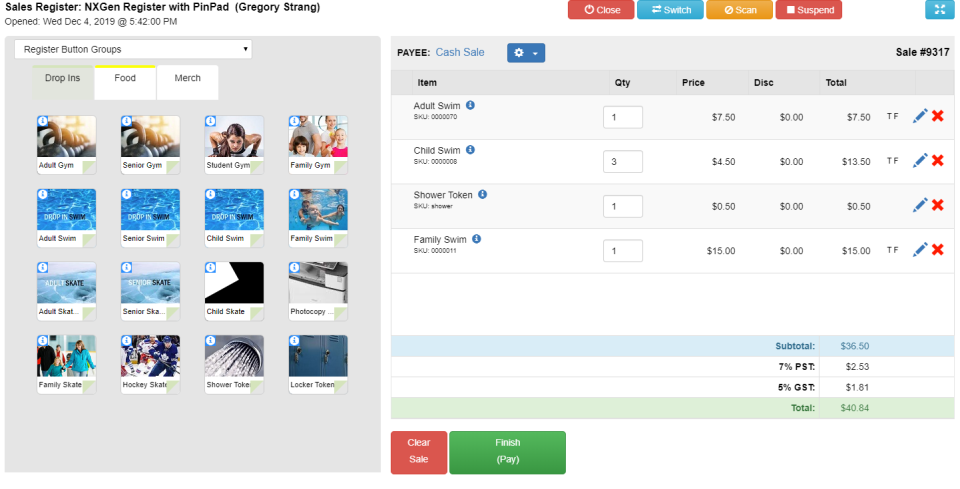This screenshot has width=960, height=489.
Task: Select the Adult Swim product tile
Action: 66,218
